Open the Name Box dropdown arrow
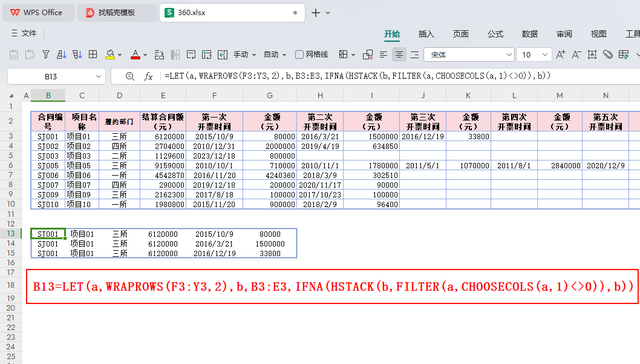Screen dimensions: 640x364 [x=98, y=77]
